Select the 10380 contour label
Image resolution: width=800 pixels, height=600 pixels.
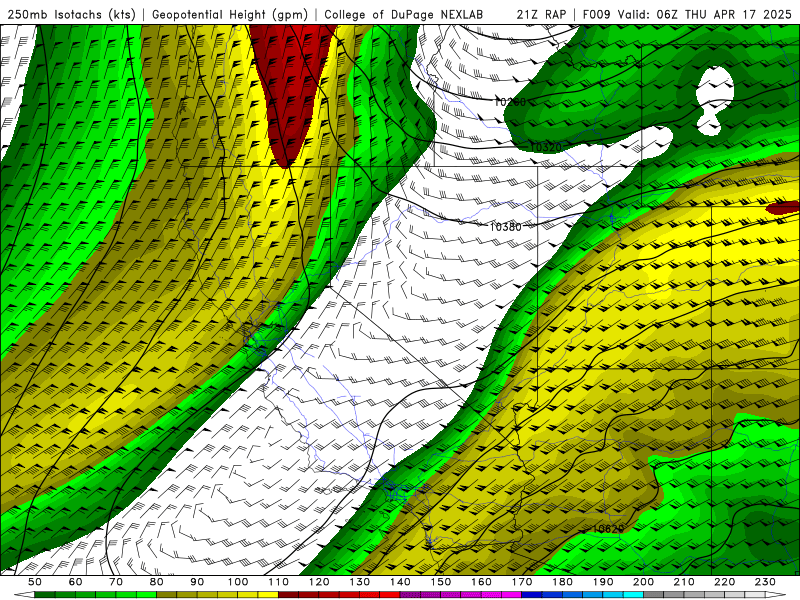point(505,227)
